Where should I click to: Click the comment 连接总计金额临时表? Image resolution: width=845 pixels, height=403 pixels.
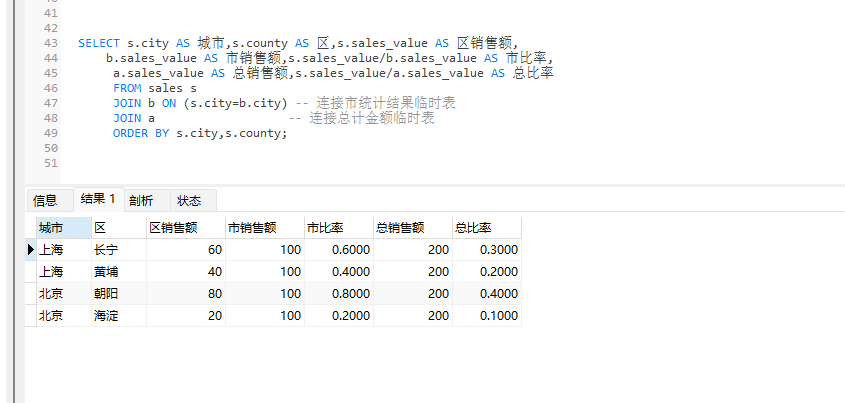(x=372, y=118)
